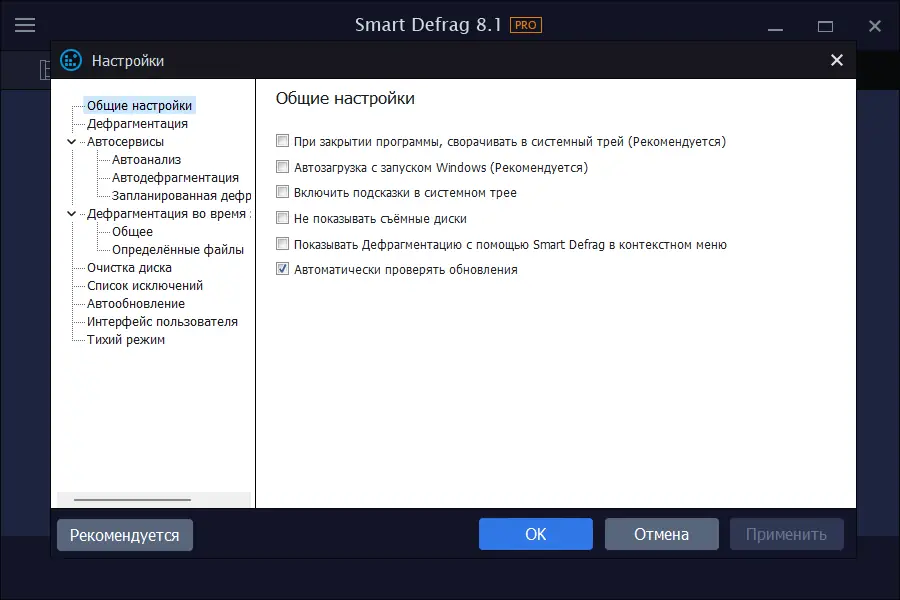The height and width of the screenshot is (600, 900).
Task: Open Определённые файлы settings
Action: coord(178,250)
